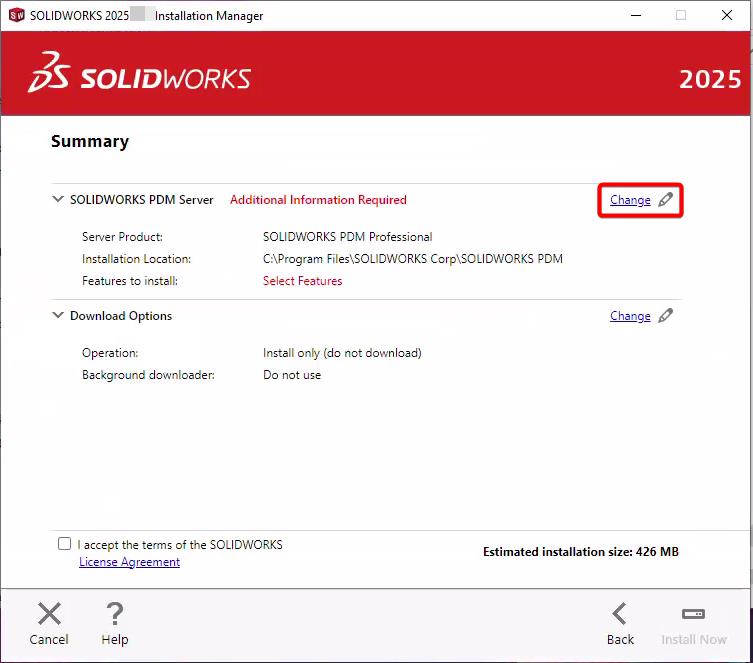
Task: Click Select Features red text
Action: tap(303, 281)
